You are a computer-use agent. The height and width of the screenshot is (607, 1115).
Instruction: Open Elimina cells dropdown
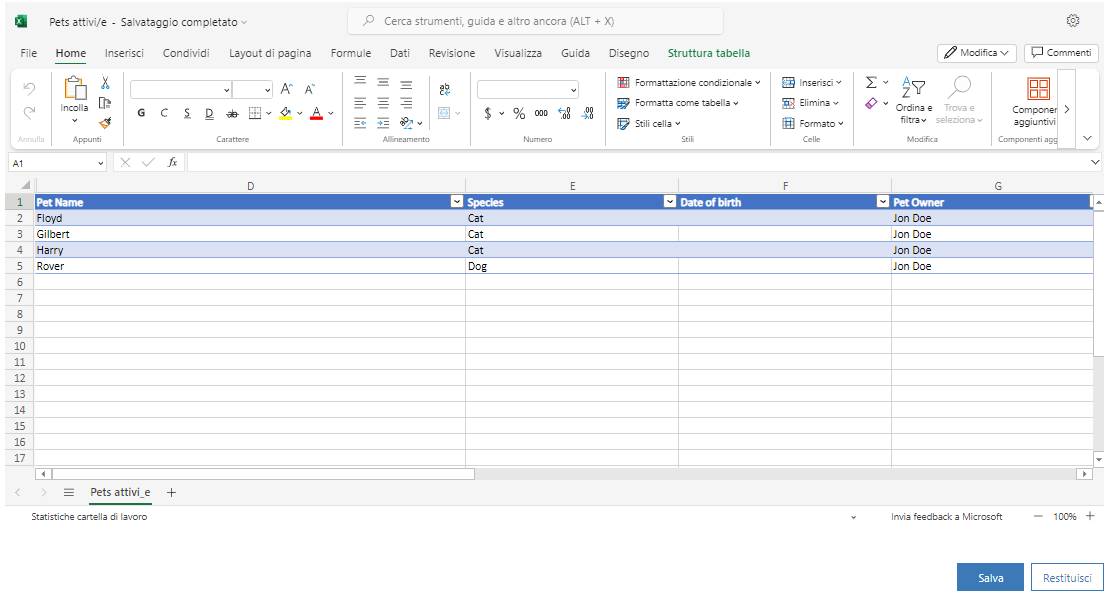click(810, 103)
